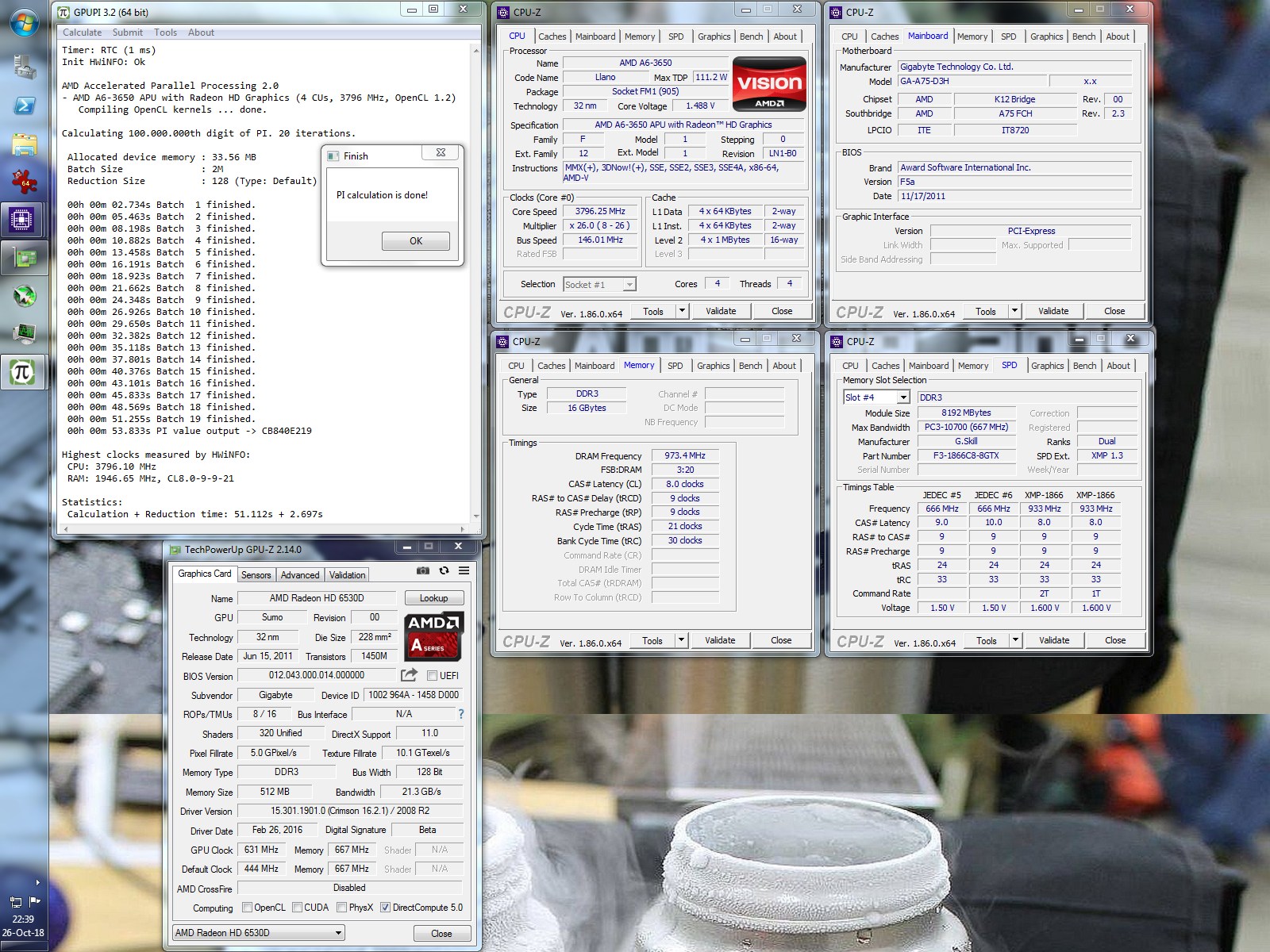Open Calculate menu in GPUPI
This screenshot has width=1270, height=952.
point(83,33)
